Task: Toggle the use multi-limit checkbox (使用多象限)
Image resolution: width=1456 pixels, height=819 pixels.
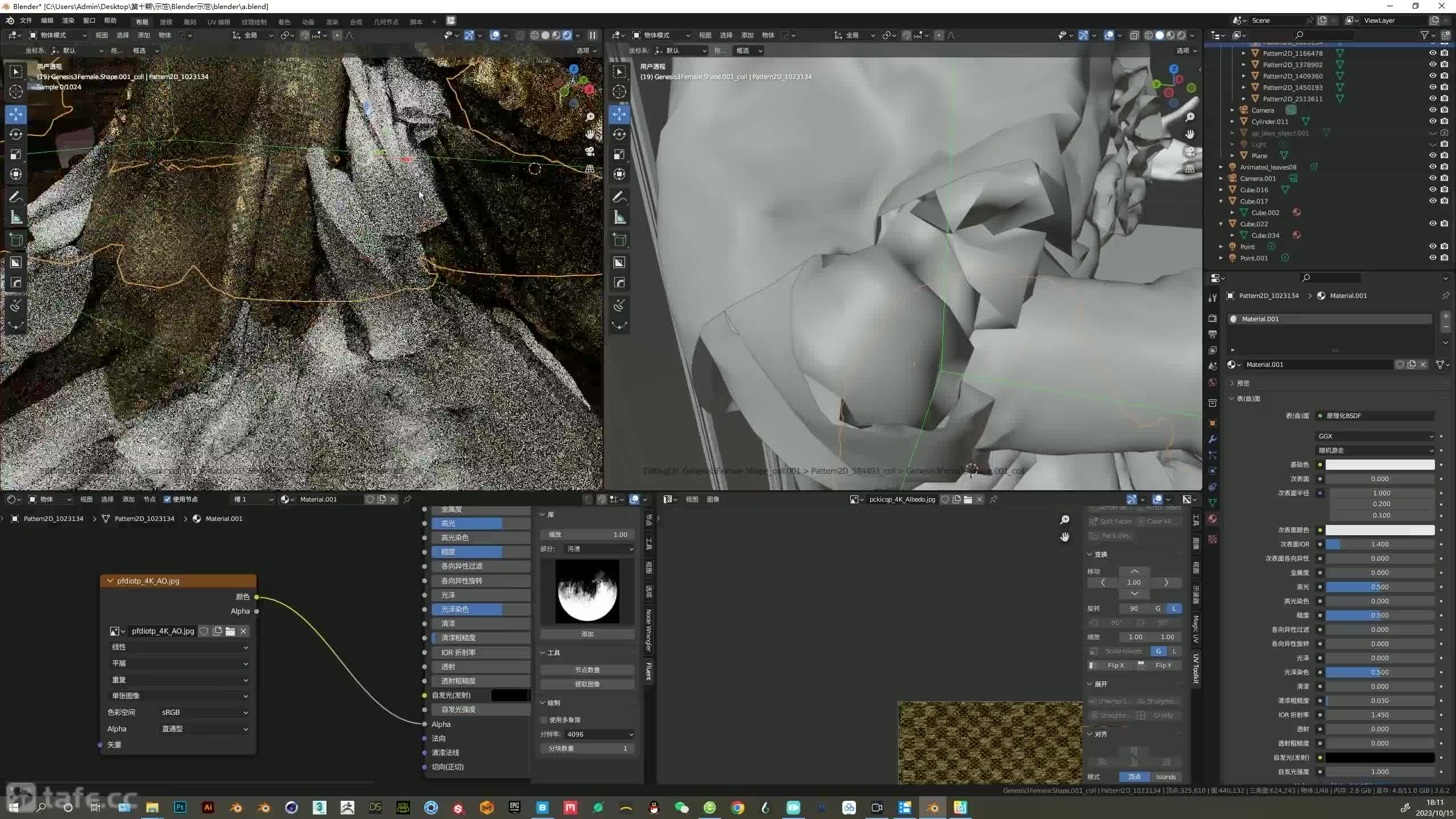Action: (x=544, y=720)
